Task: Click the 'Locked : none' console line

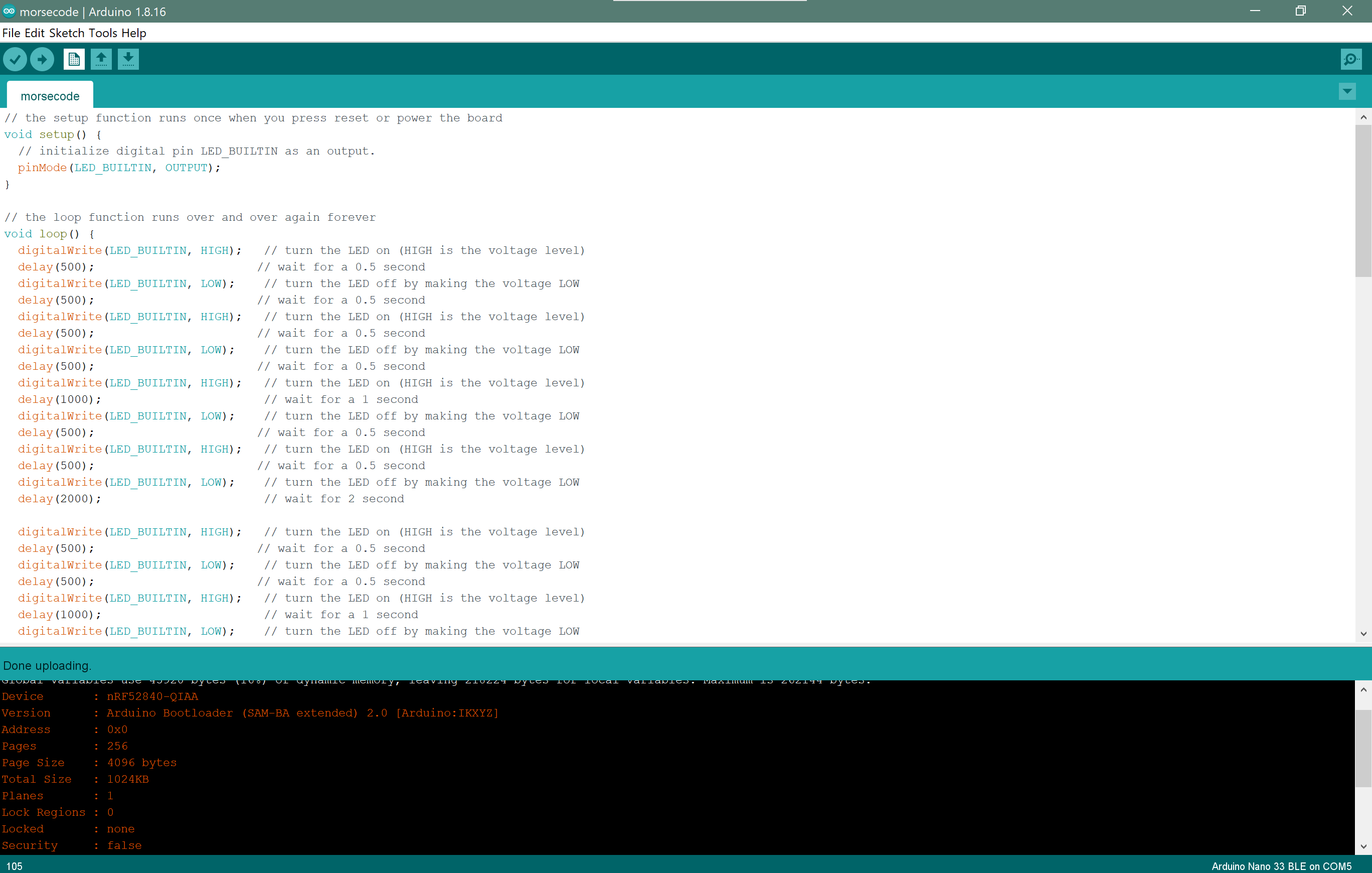Action: point(68,828)
